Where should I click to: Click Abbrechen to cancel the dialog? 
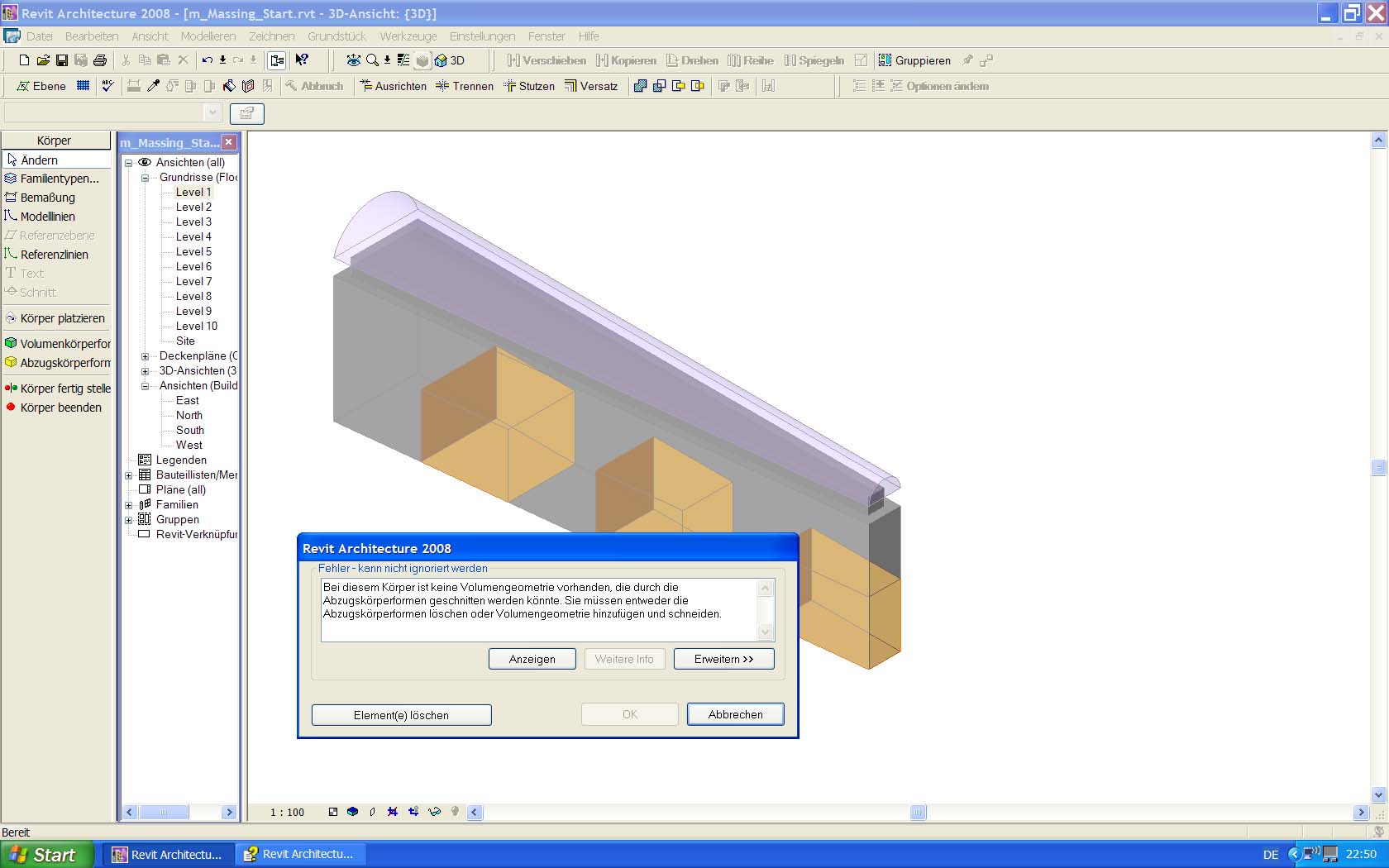736,714
